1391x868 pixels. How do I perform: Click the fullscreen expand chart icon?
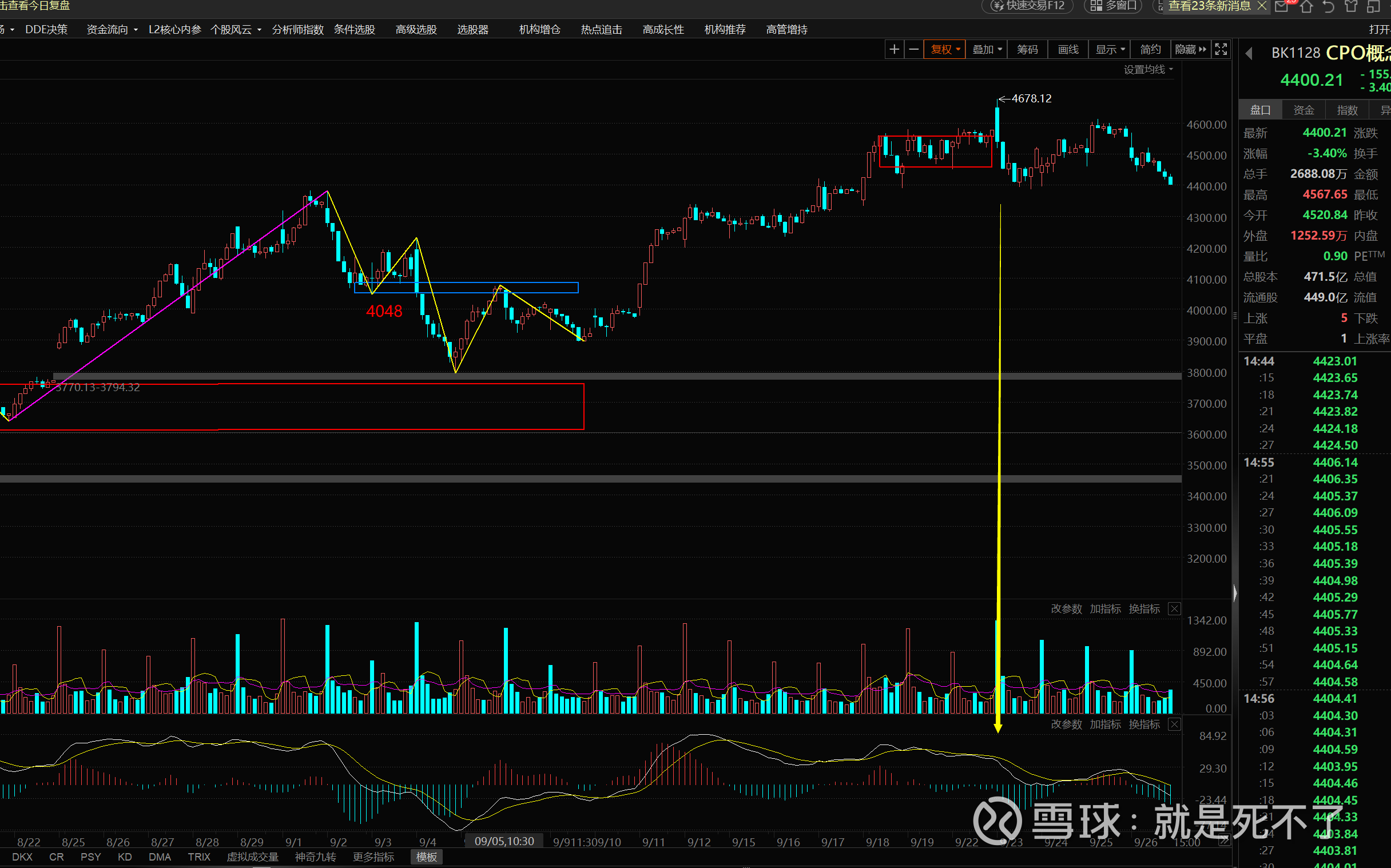click(x=1221, y=50)
